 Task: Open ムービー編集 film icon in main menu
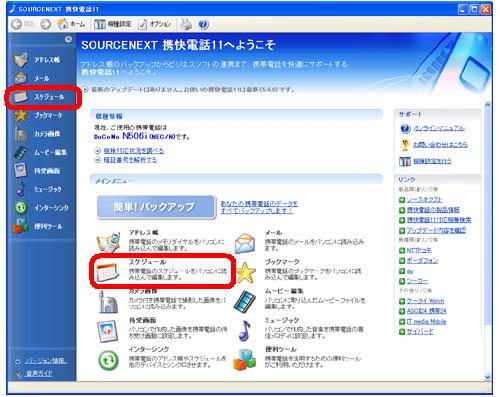[245, 302]
